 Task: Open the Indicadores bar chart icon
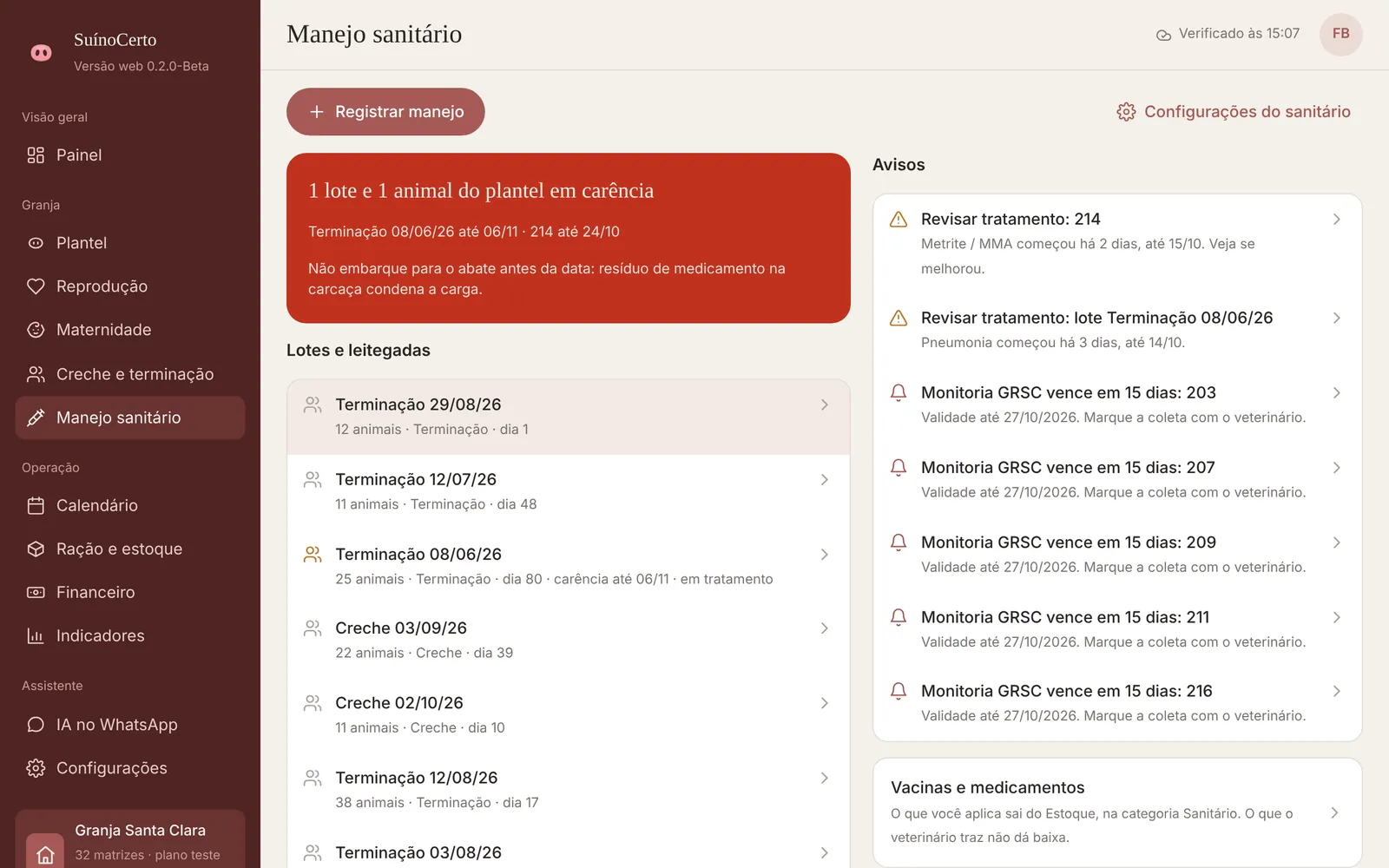(x=36, y=635)
